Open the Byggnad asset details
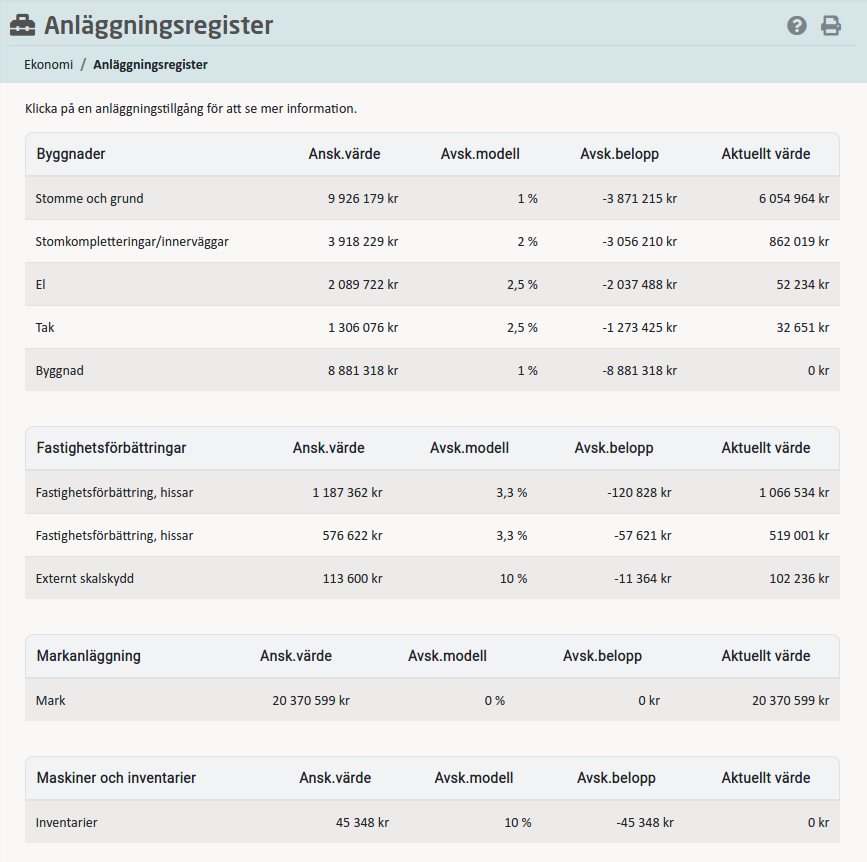The image size is (867, 862). click(60, 371)
